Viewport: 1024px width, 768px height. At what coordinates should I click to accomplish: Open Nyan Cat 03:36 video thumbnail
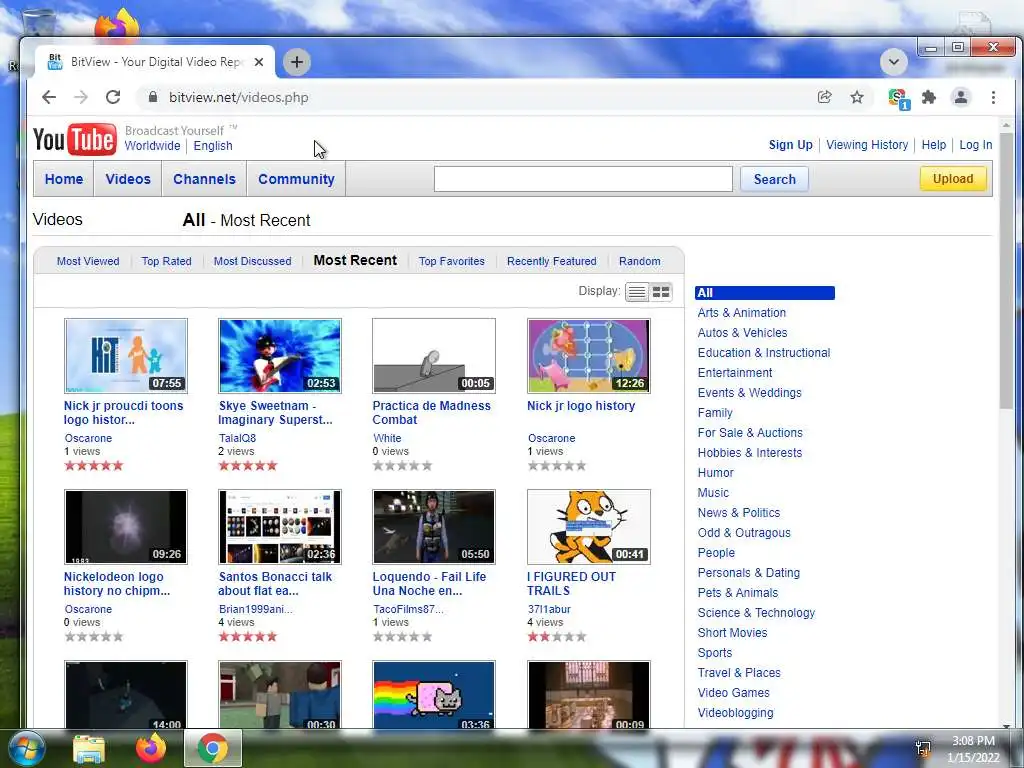pyautogui.click(x=434, y=695)
